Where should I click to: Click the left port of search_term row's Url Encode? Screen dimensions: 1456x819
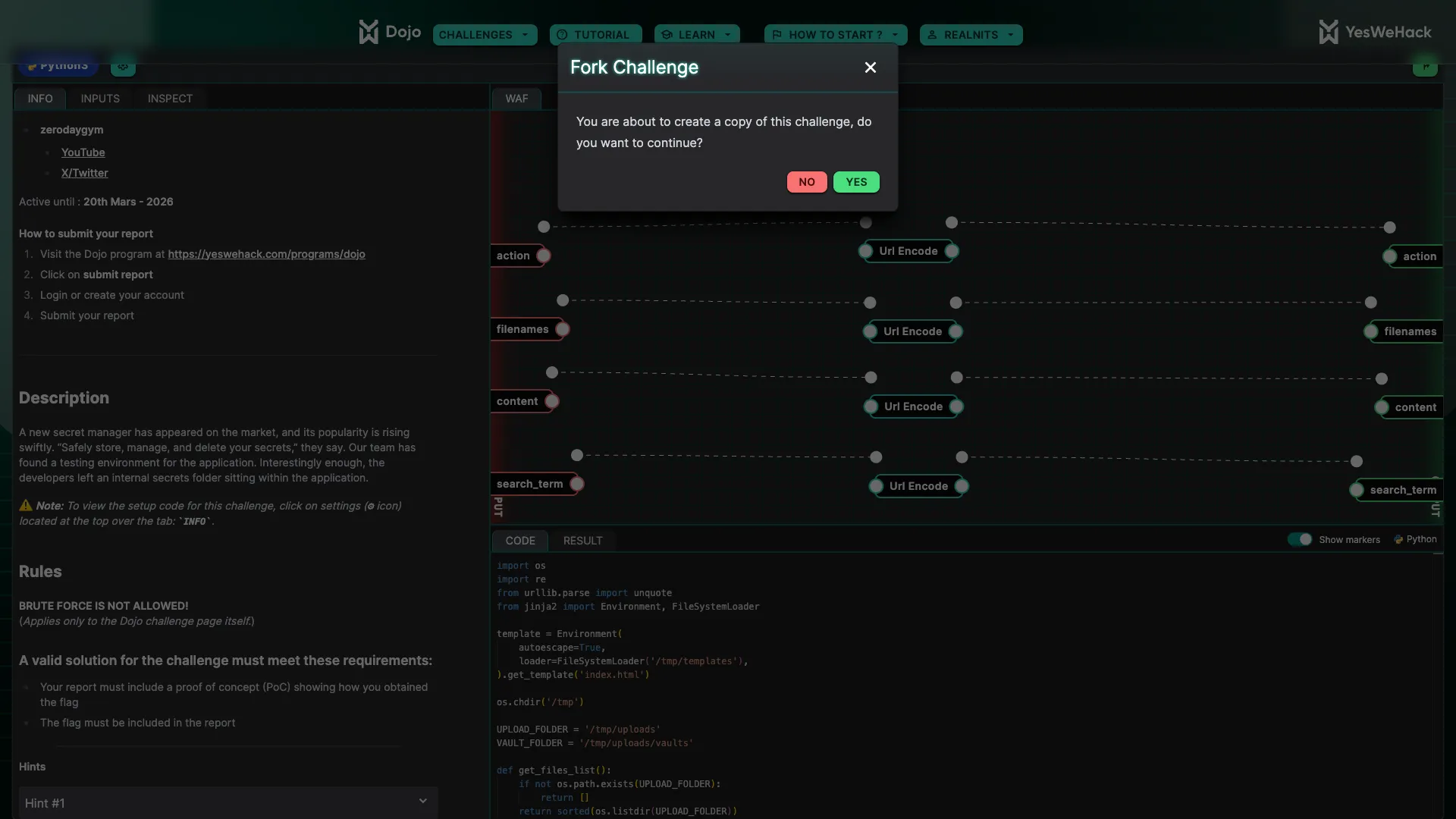[x=877, y=486]
